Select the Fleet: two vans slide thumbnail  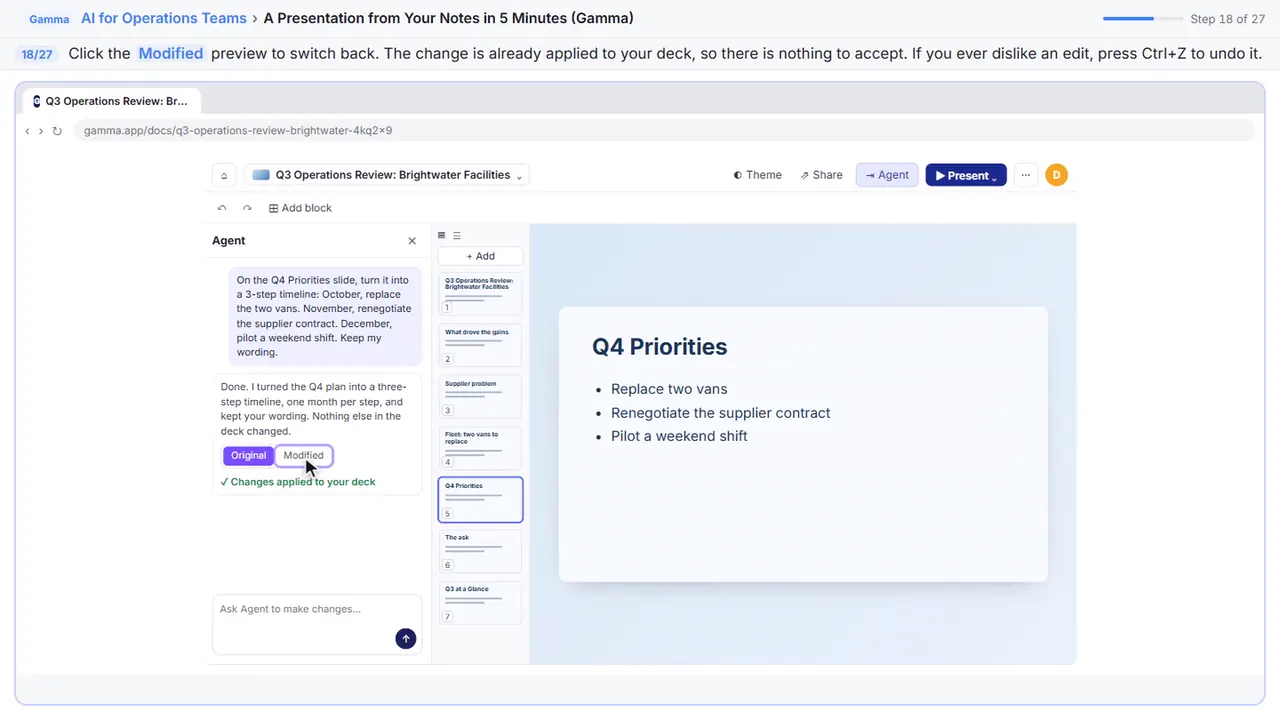(480, 448)
